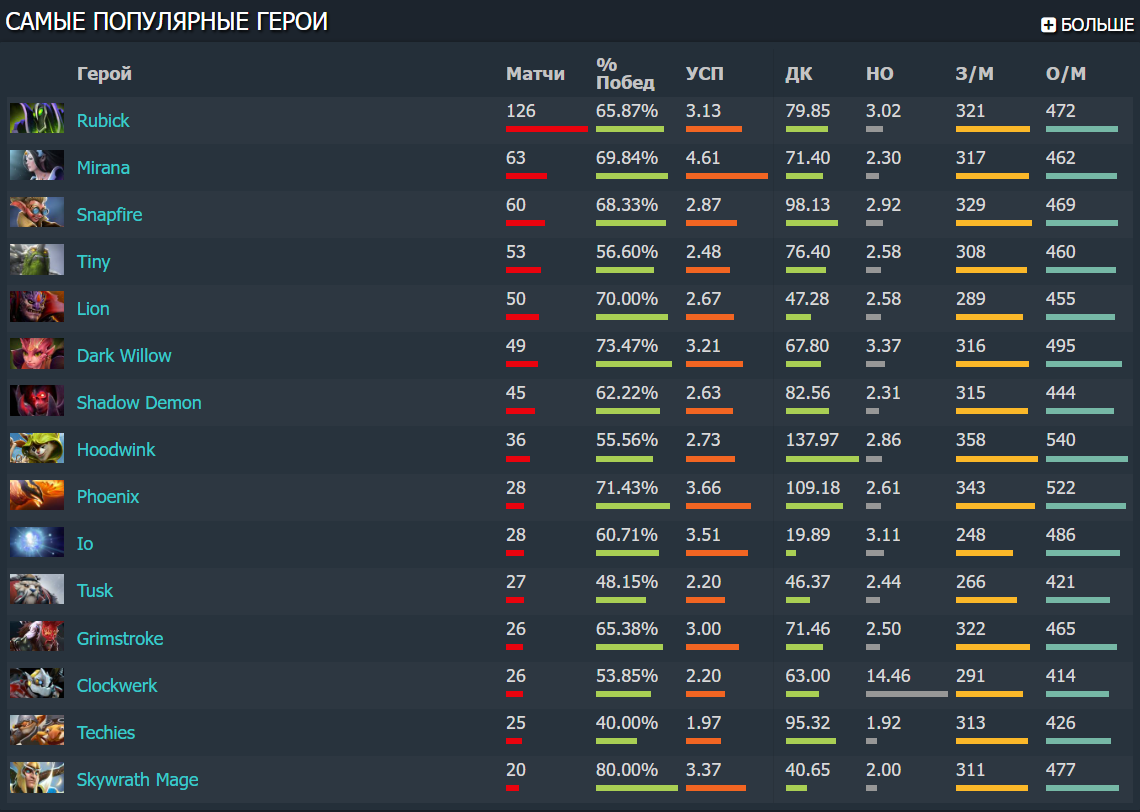Click Io's ДК value 19.89

pyautogui.click(x=807, y=534)
